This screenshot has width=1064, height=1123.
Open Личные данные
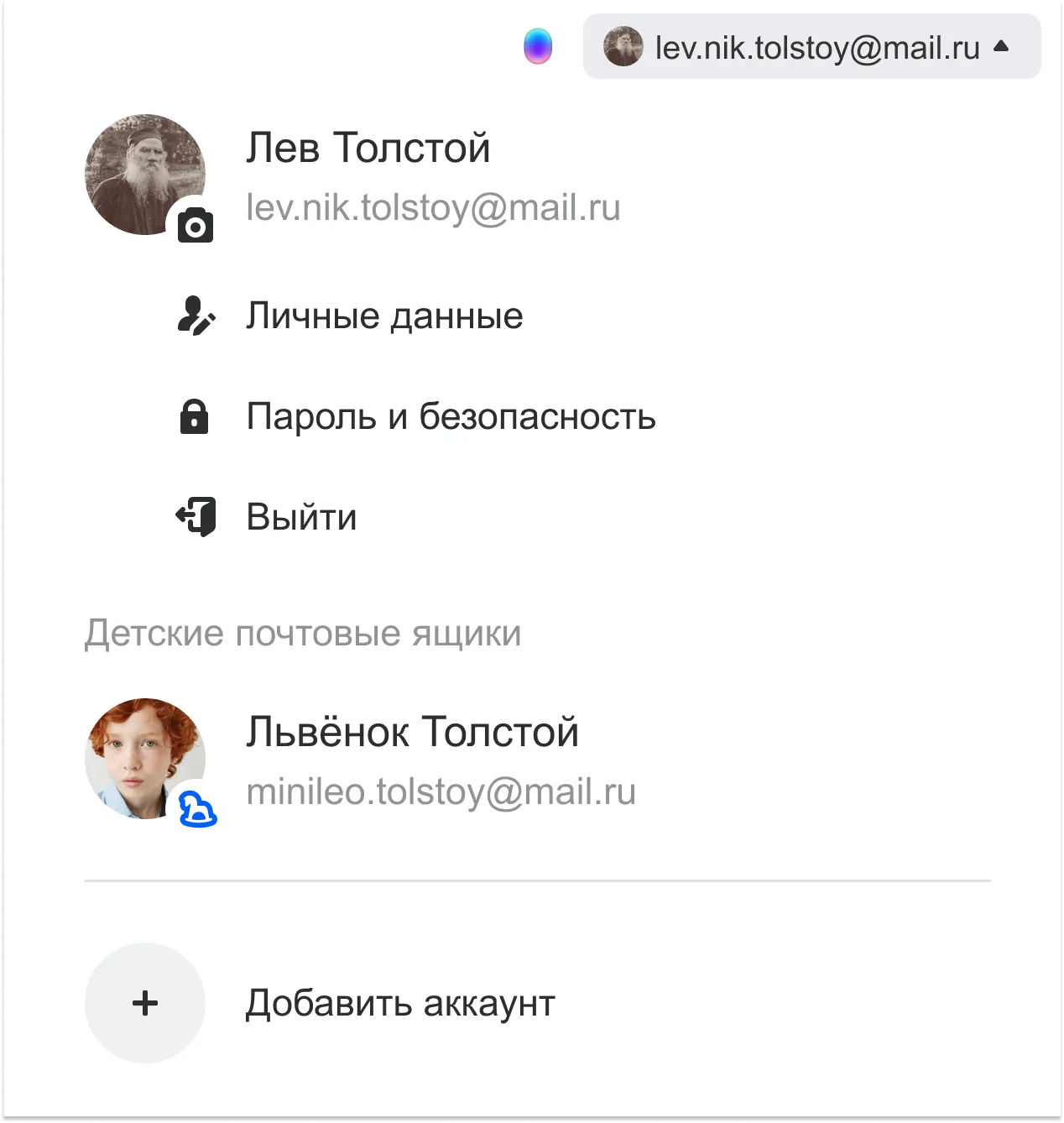(384, 316)
